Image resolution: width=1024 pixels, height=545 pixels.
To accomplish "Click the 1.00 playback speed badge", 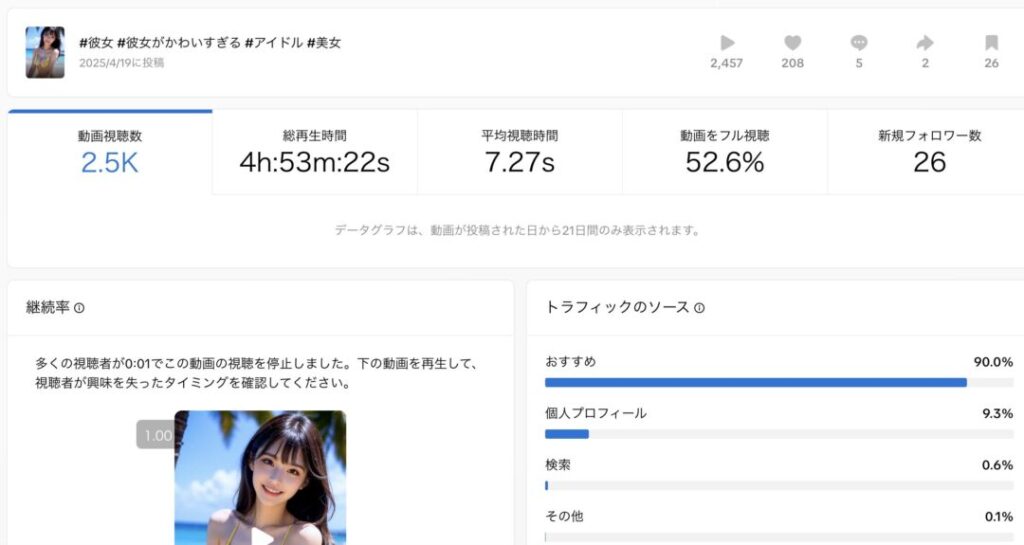I will [157, 435].
